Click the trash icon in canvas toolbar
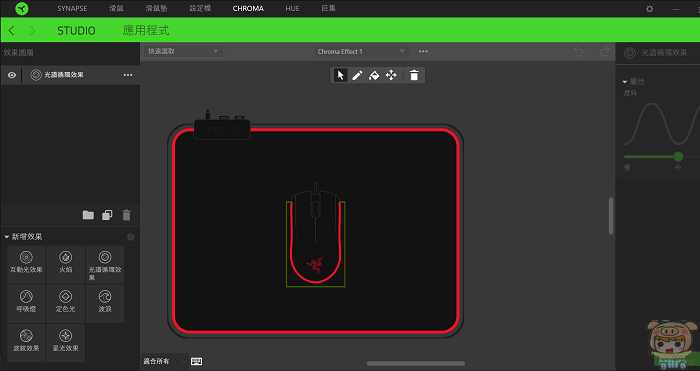 point(414,75)
